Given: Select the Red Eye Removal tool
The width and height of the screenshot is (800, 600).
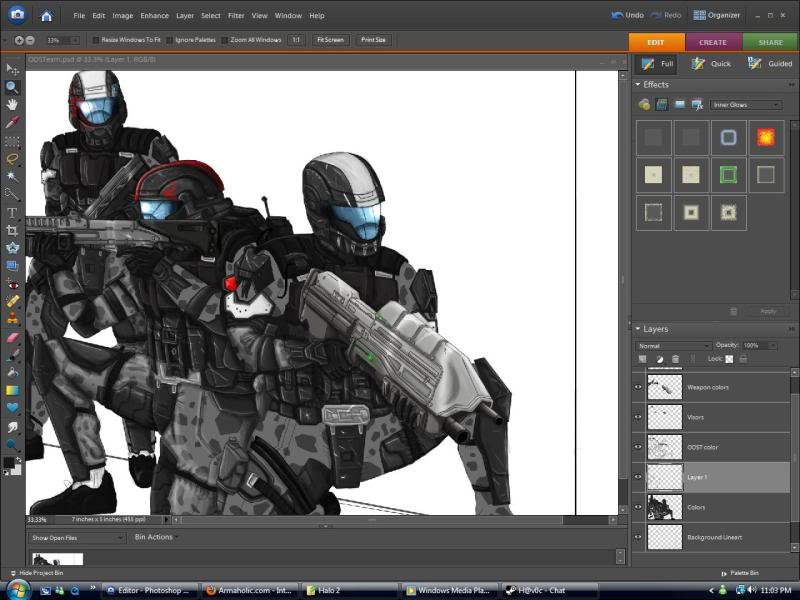Looking at the screenshot, I should click(x=12, y=284).
